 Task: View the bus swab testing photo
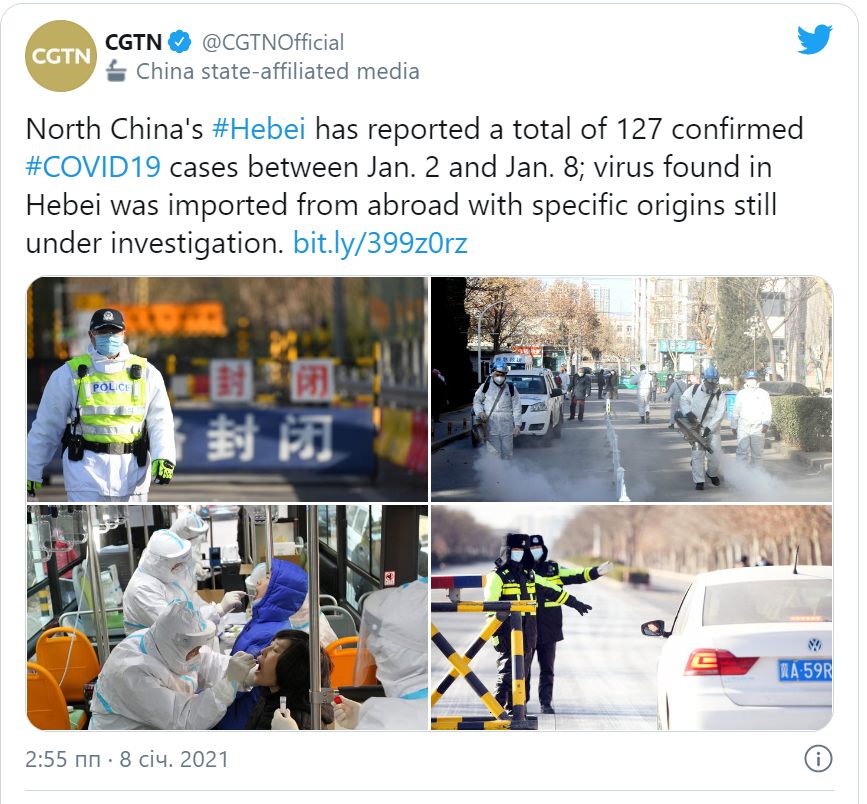click(227, 617)
